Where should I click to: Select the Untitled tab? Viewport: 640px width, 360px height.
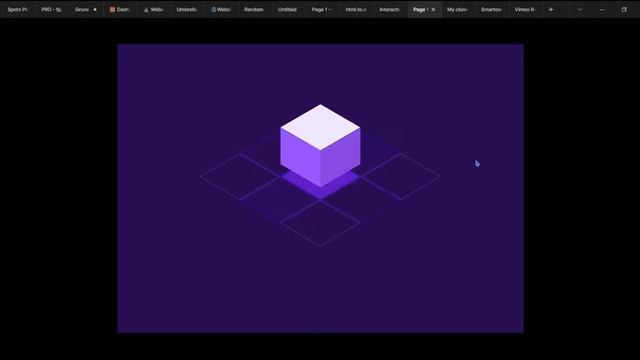click(287, 9)
